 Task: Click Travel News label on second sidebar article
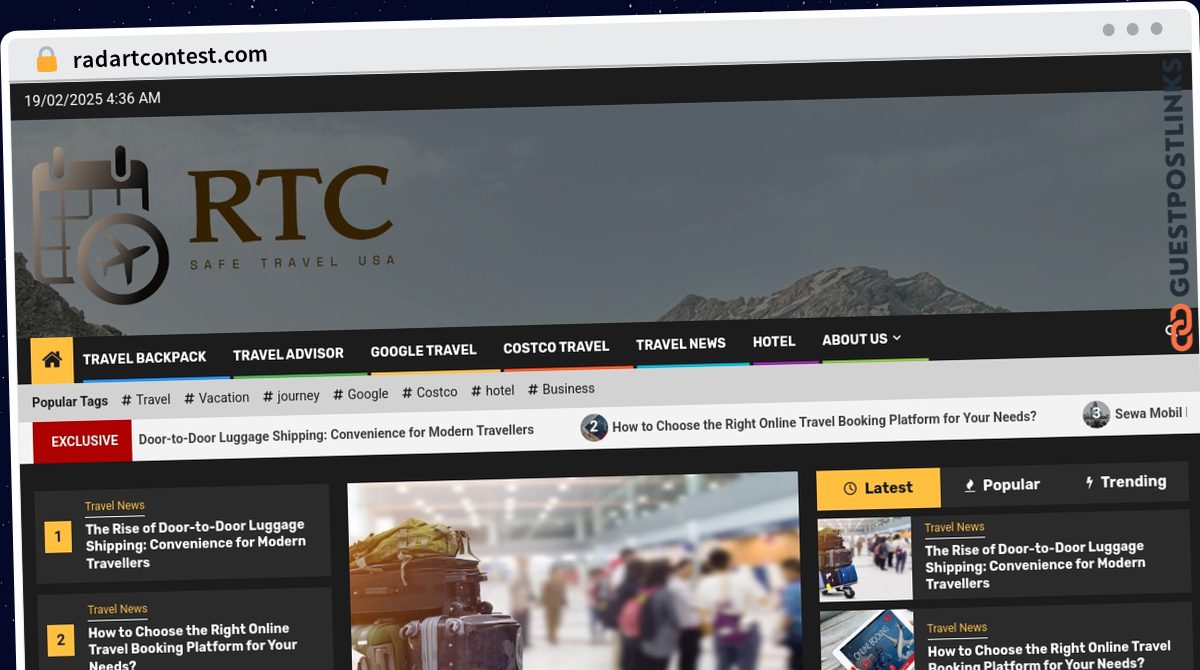[x=957, y=628]
